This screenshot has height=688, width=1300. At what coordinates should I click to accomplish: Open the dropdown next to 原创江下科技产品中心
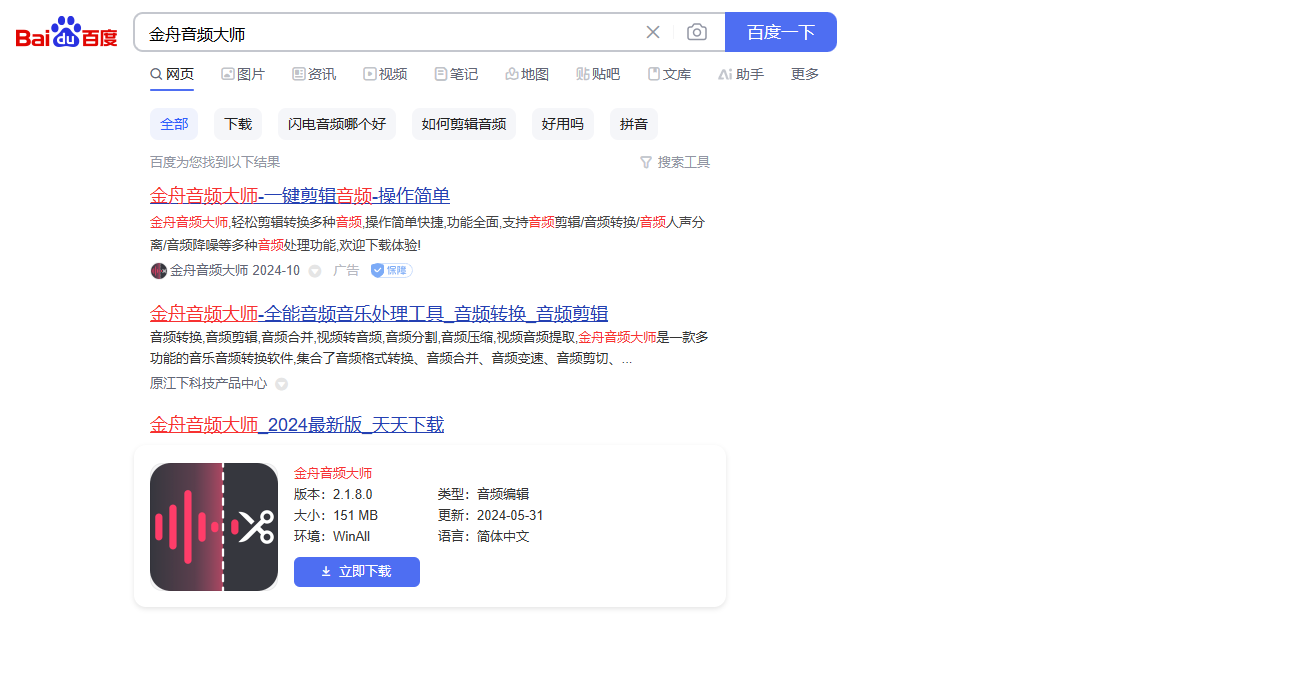281,383
